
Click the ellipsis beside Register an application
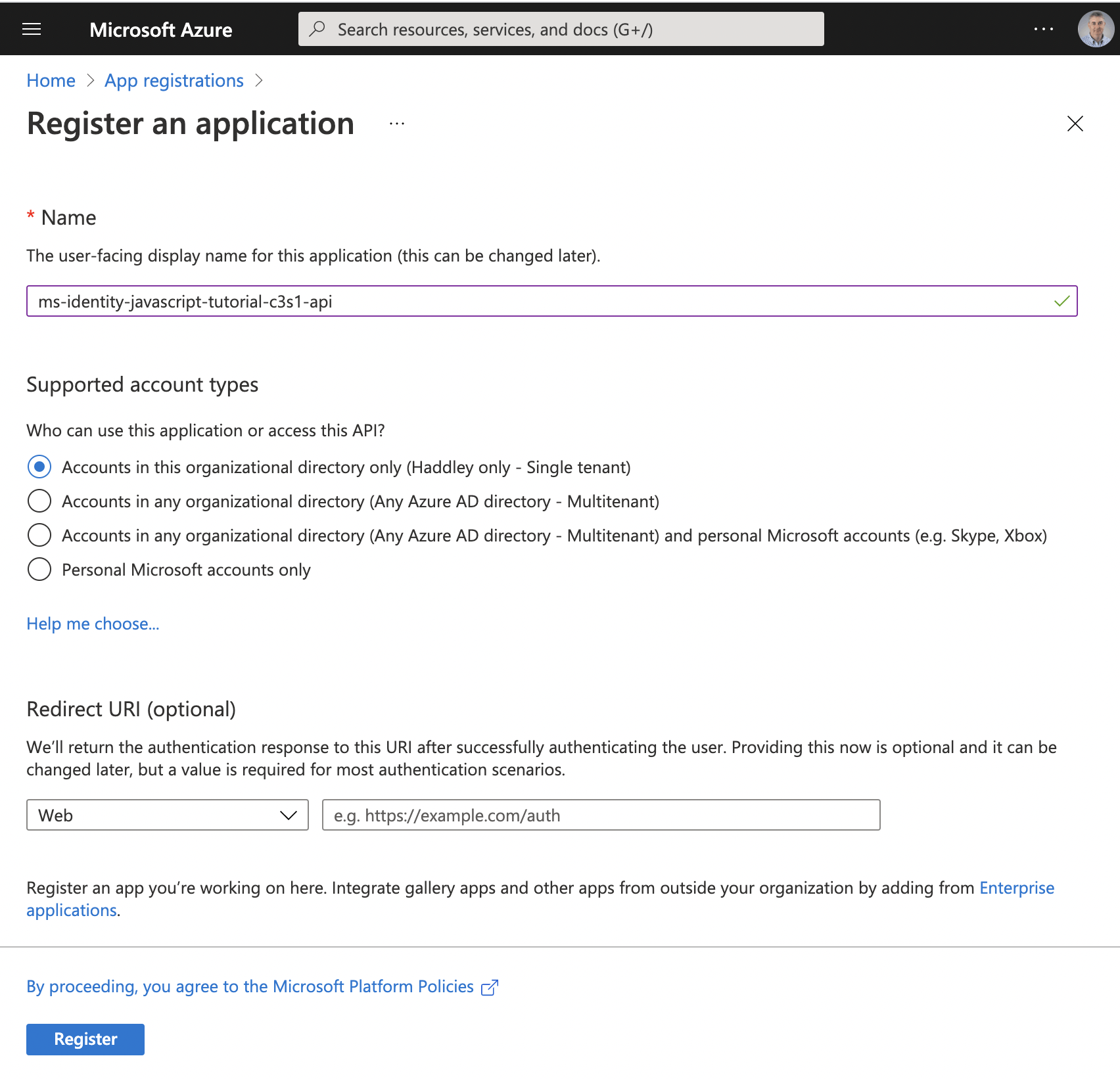click(397, 124)
